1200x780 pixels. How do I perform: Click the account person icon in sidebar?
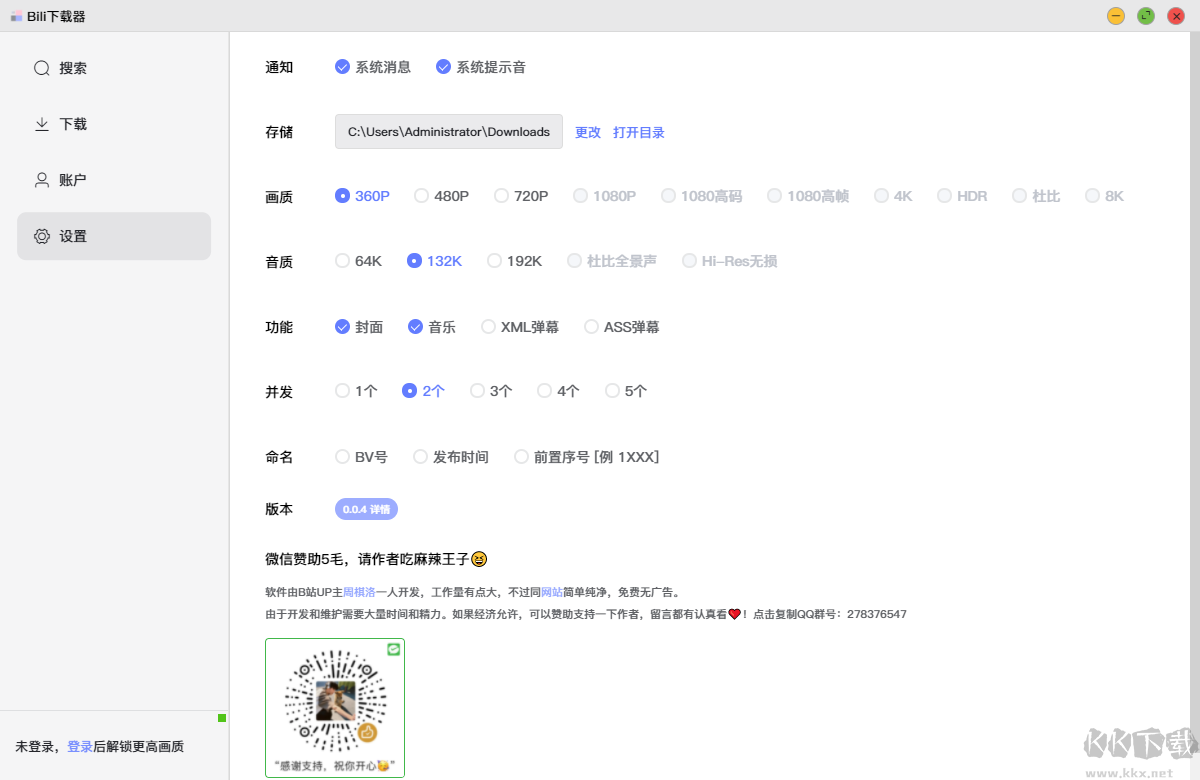[42, 181]
